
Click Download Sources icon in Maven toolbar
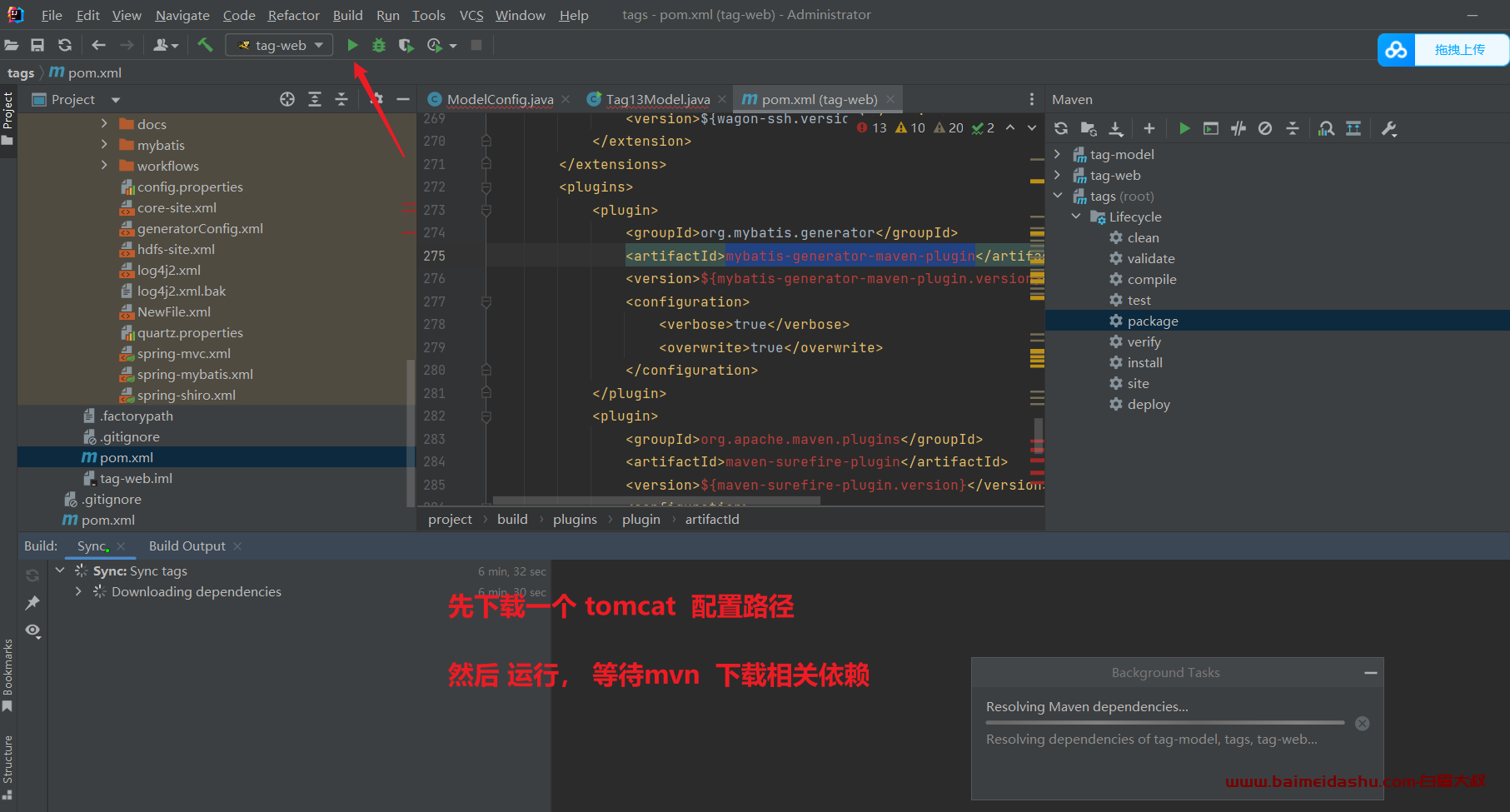coord(1116,128)
